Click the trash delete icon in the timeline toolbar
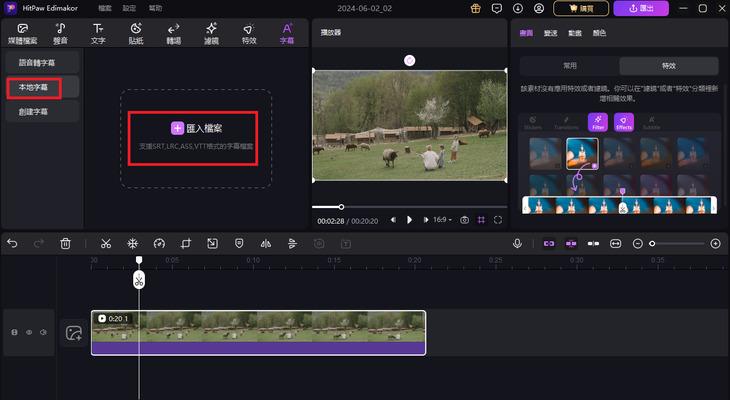This screenshot has height=400, width=730. 65,243
